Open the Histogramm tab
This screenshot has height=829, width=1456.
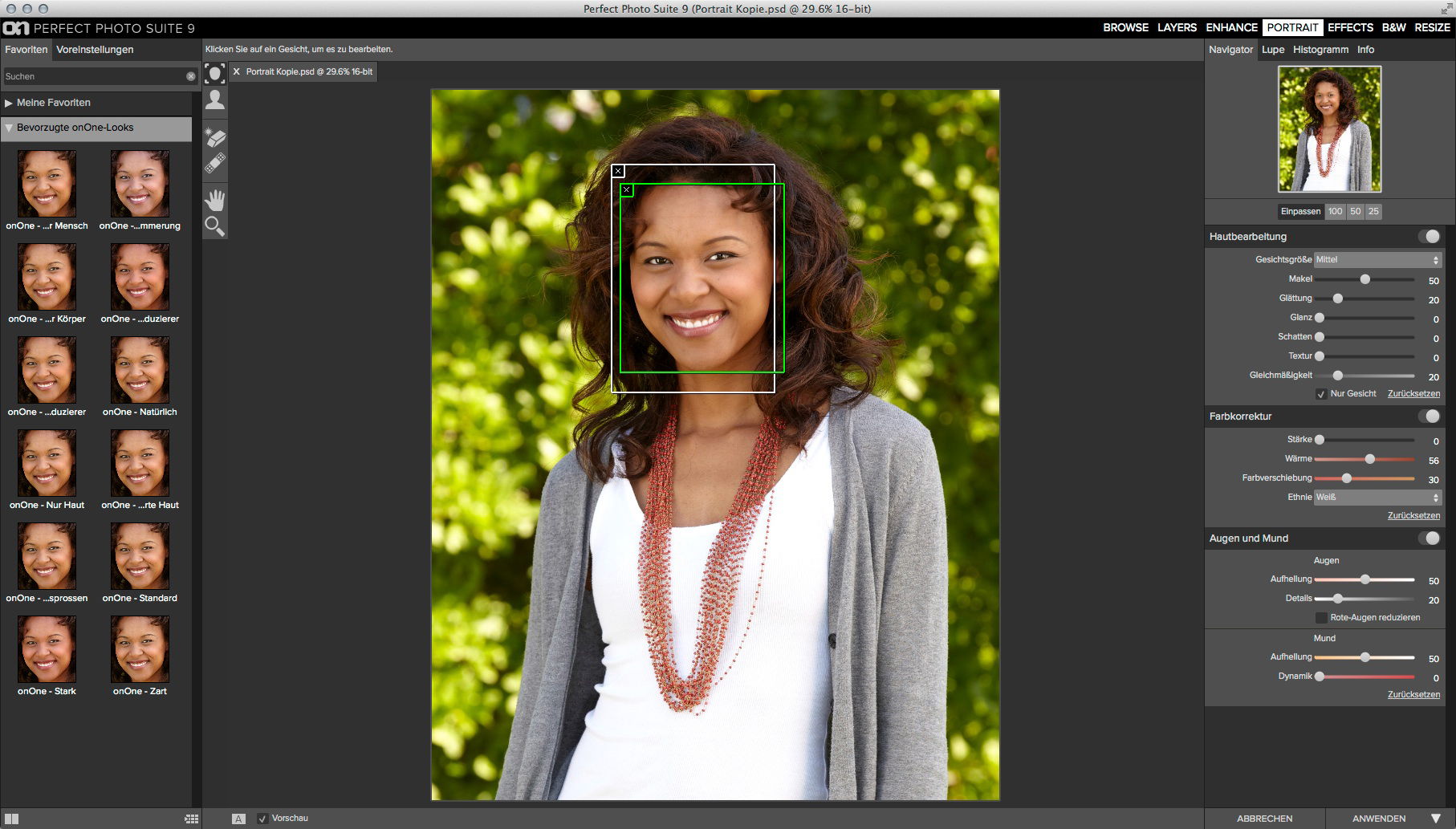(1320, 50)
